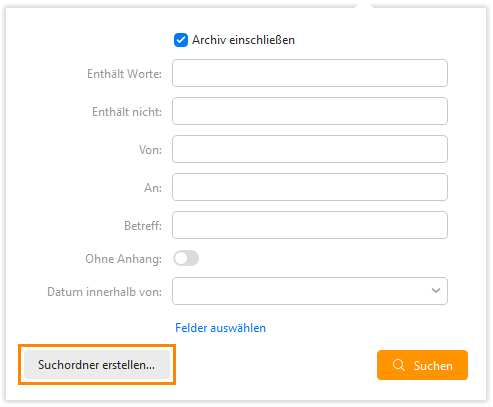Image resolution: width=493 pixels, height=407 pixels.
Task: Uncheck the Archiv einschließen checkbox
Action: [181, 40]
